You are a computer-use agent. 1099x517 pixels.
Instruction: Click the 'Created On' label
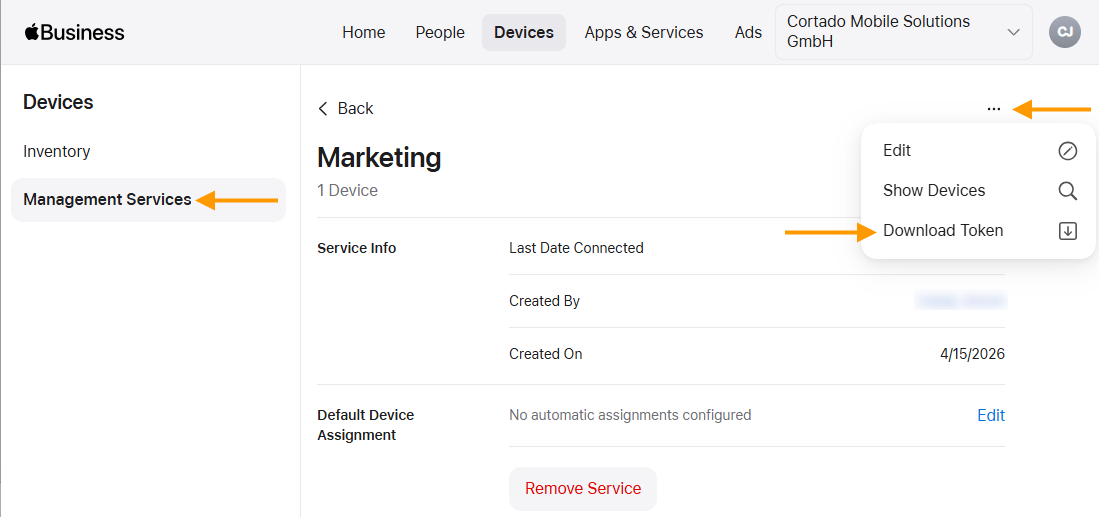click(546, 354)
